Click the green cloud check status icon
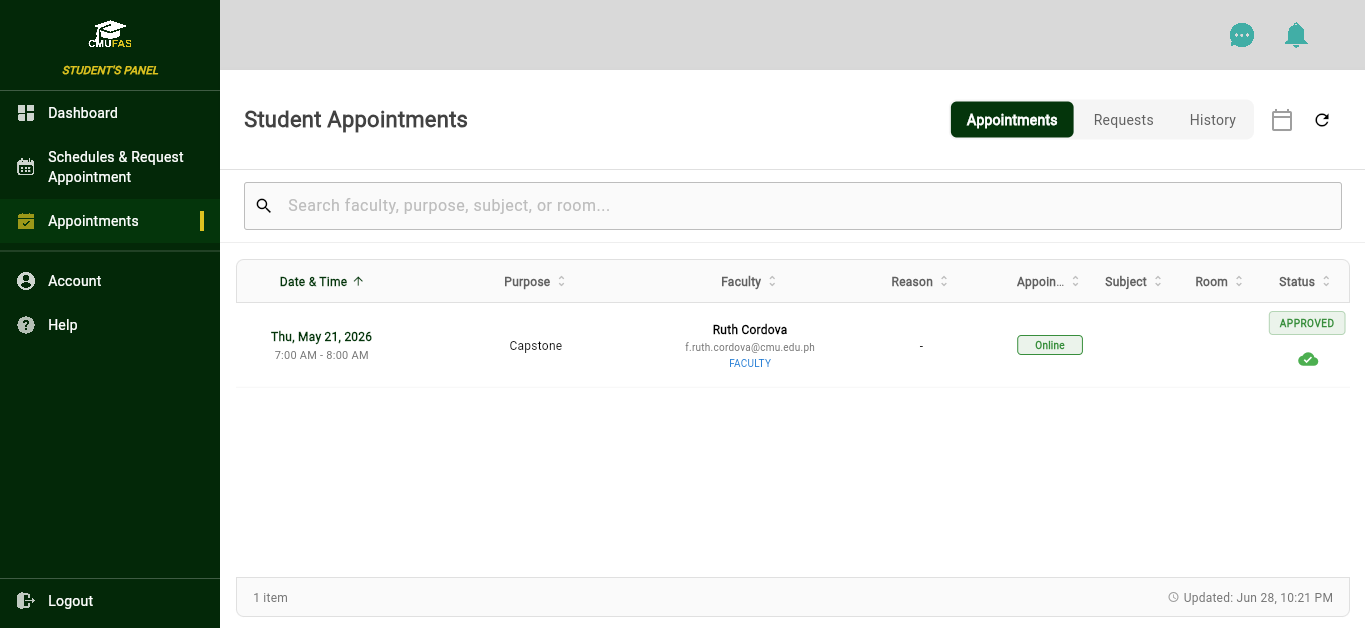The width and height of the screenshot is (1365, 628). point(1308,359)
